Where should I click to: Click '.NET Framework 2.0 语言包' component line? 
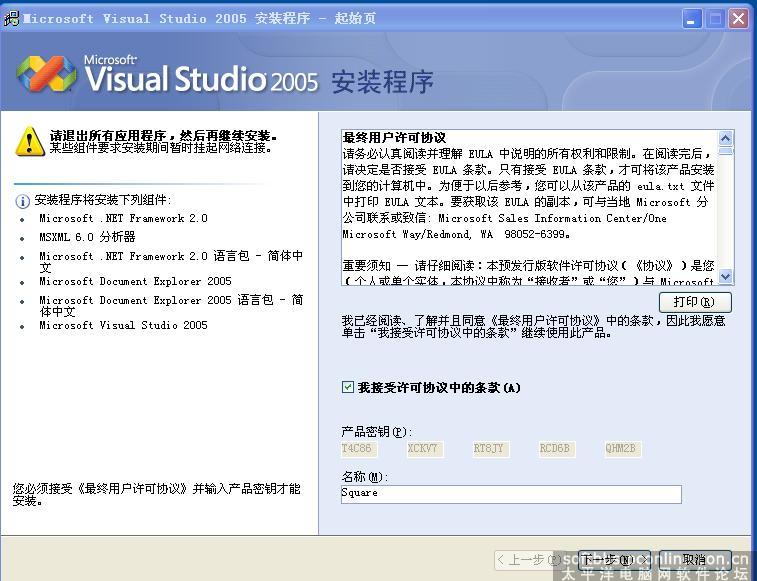pos(171,262)
